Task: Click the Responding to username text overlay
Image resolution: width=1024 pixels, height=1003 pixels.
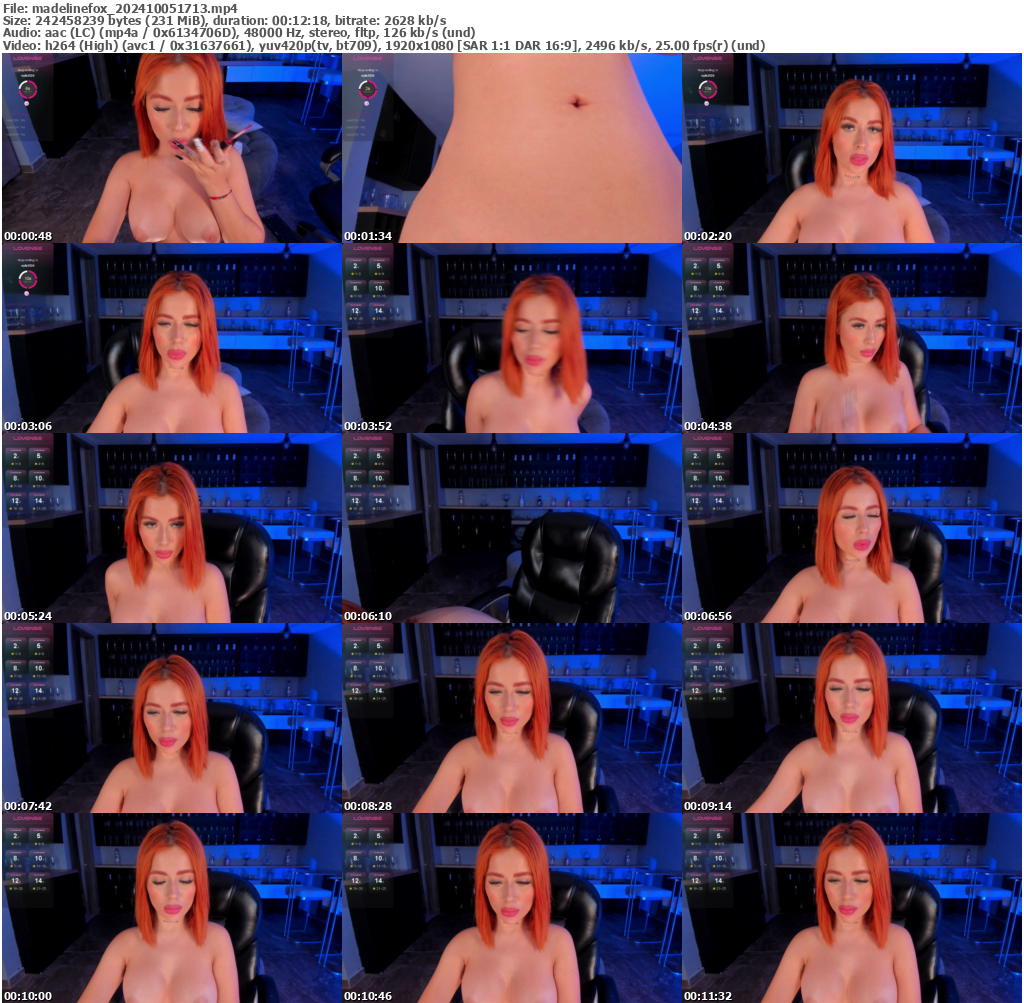Action: (x=27, y=70)
